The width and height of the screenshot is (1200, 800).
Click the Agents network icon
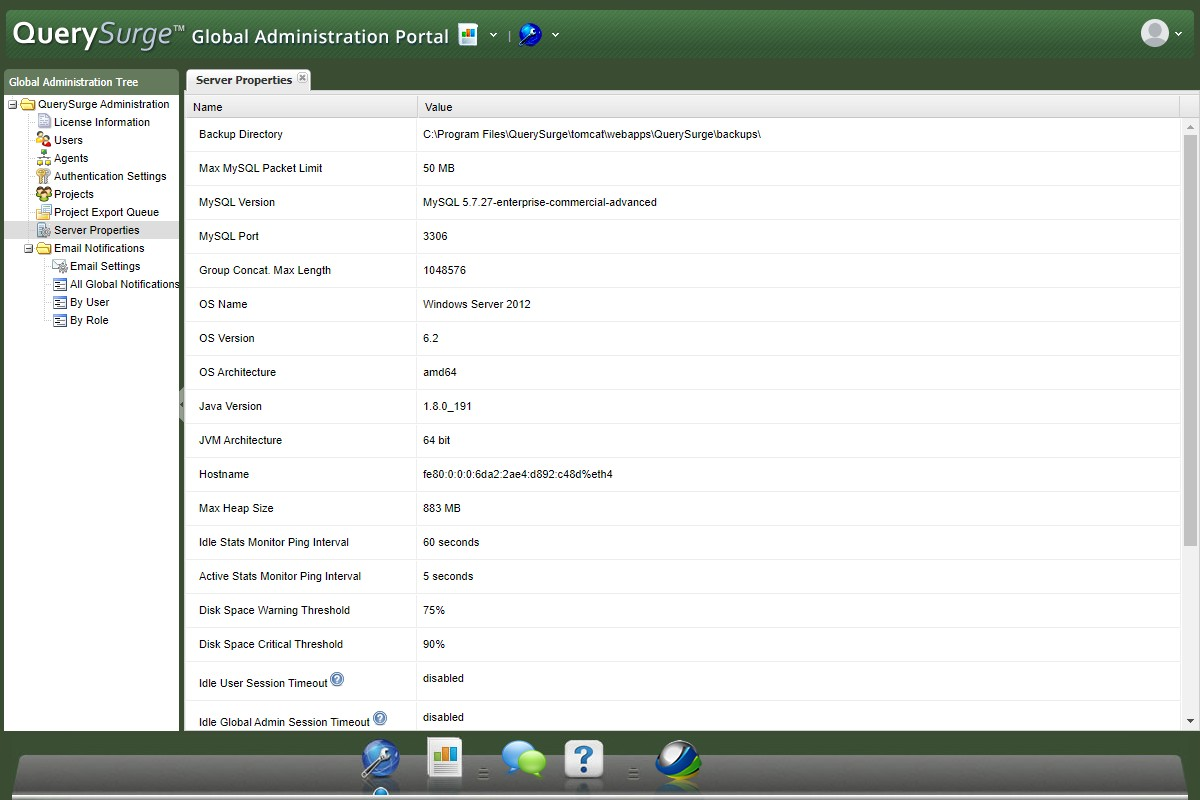tap(44, 158)
